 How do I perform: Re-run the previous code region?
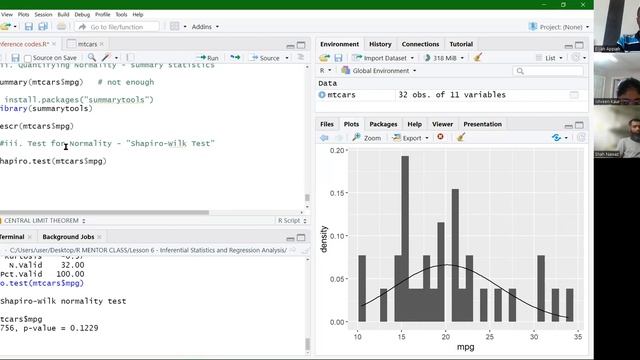(x=235, y=58)
